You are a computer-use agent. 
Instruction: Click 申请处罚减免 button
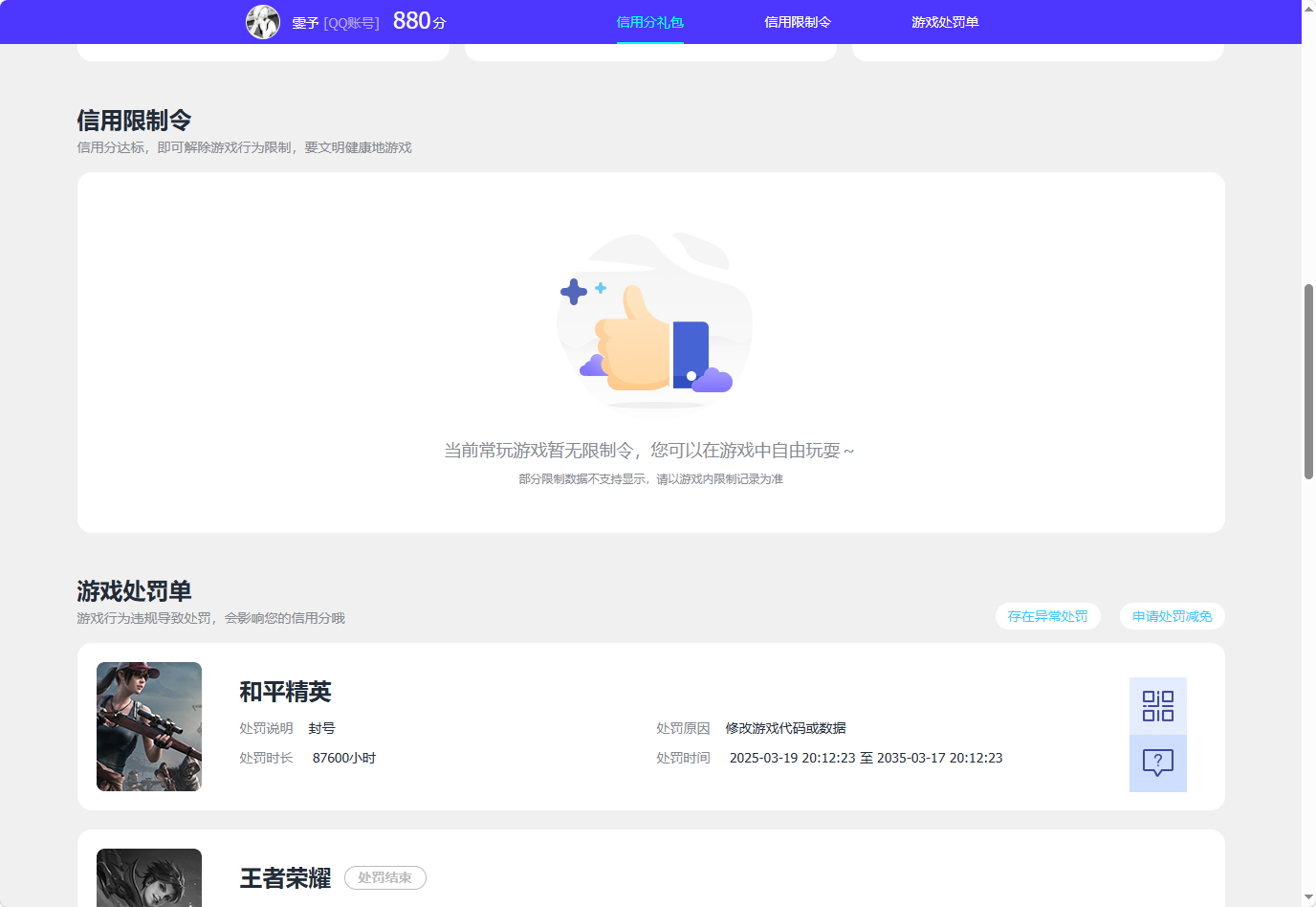tap(1172, 616)
